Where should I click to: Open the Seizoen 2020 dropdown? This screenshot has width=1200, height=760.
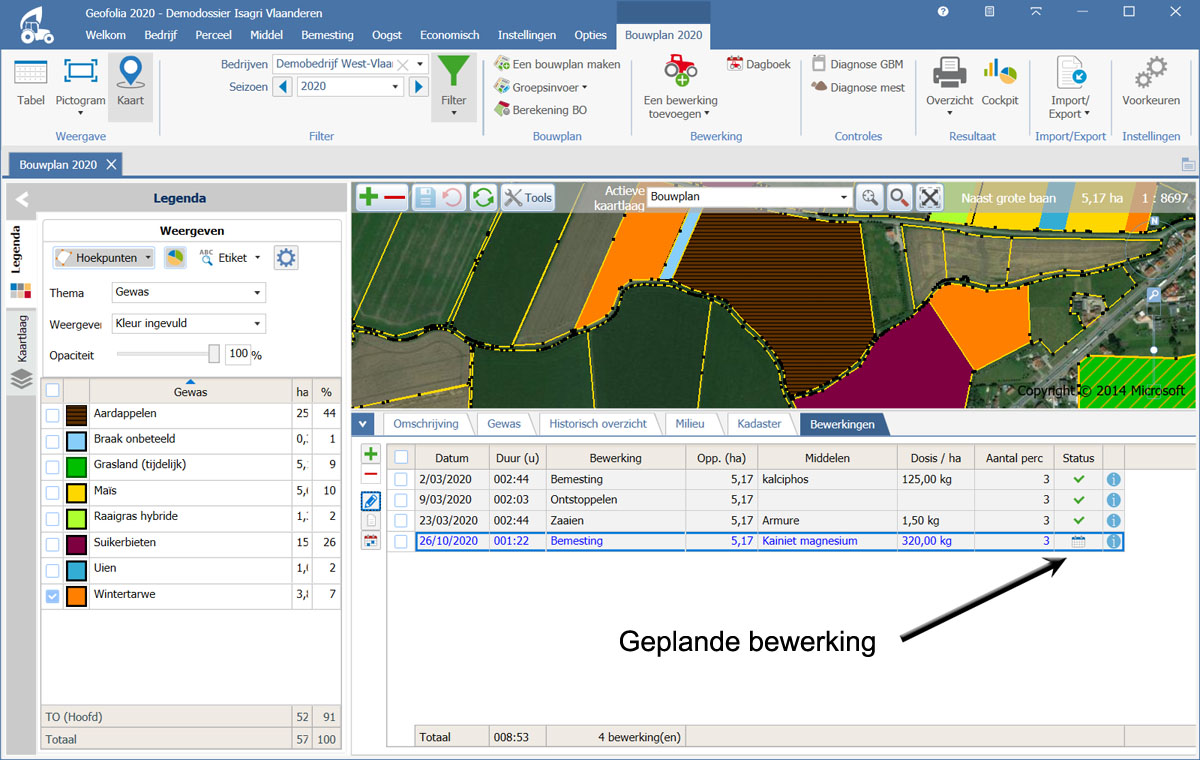coord(397,87)
